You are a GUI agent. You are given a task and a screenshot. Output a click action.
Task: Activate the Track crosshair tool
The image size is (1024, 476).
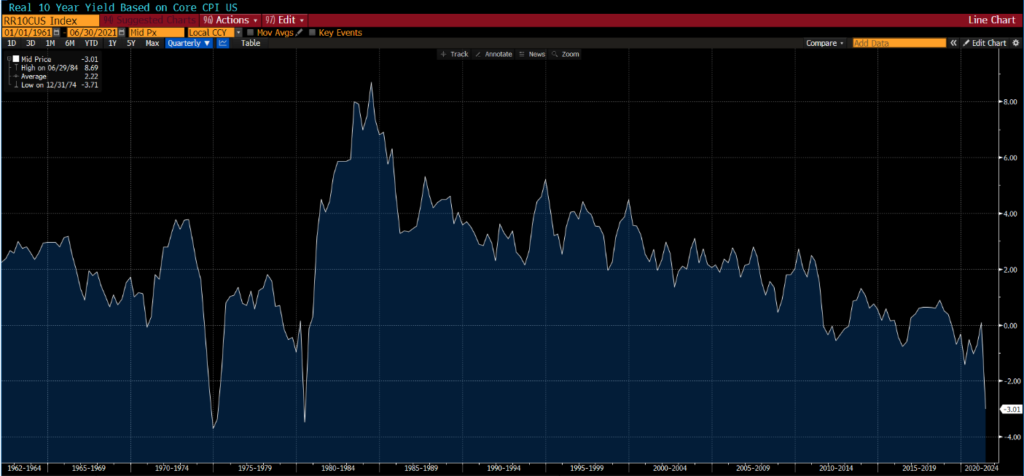coord(455,54)
